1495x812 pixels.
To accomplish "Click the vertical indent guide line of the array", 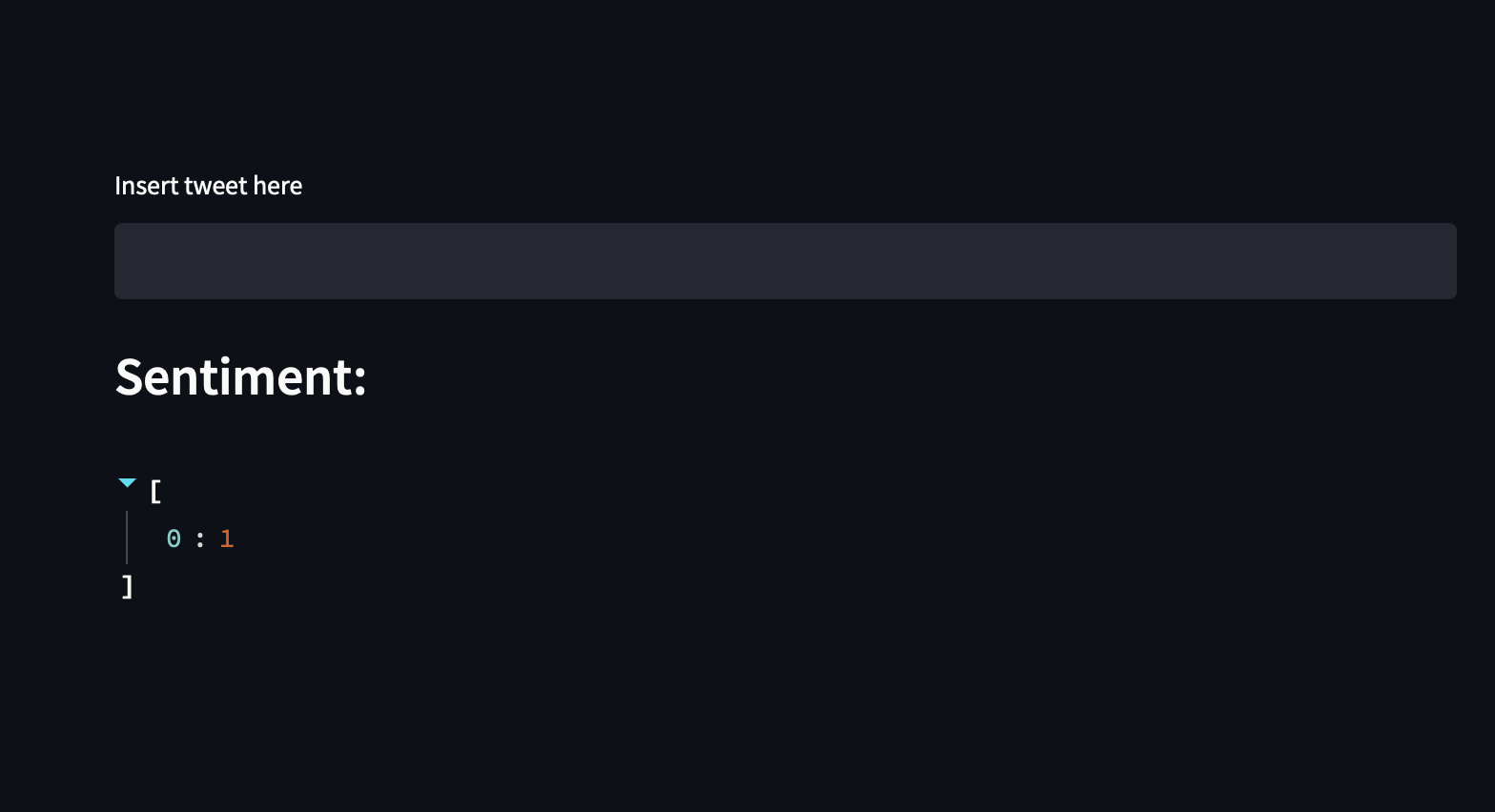I will point(127,538).
